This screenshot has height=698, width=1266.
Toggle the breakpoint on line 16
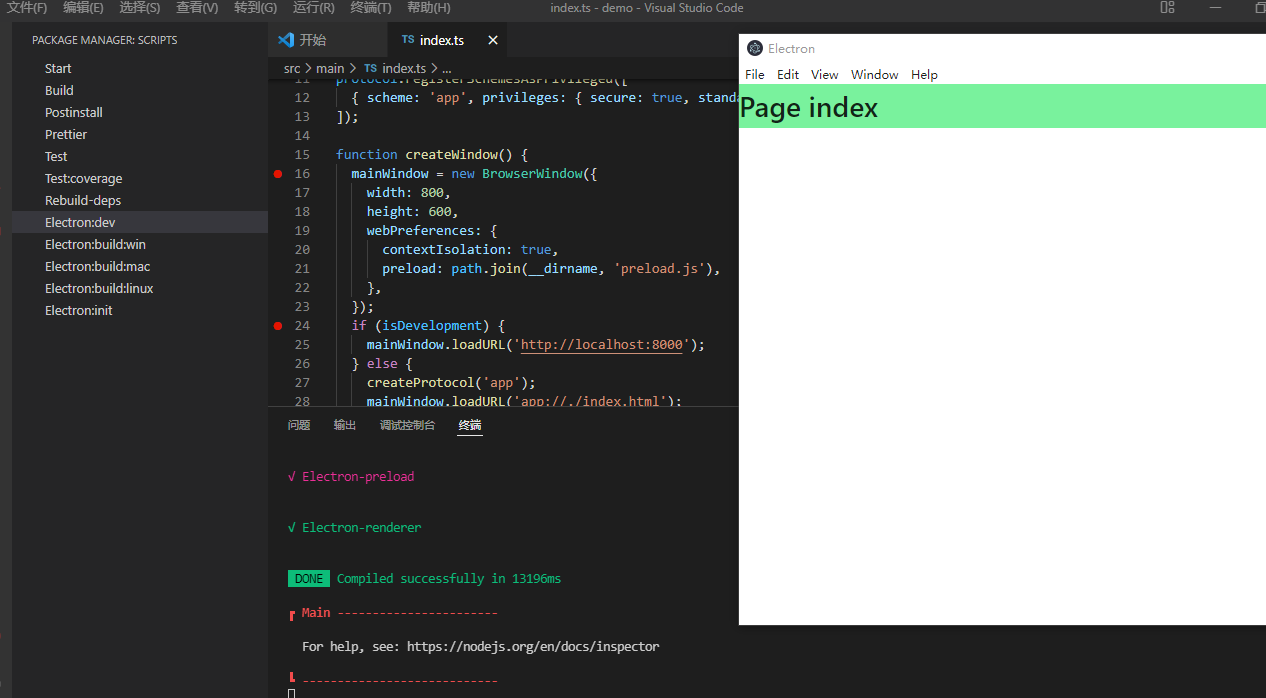[x=277, y=173]
